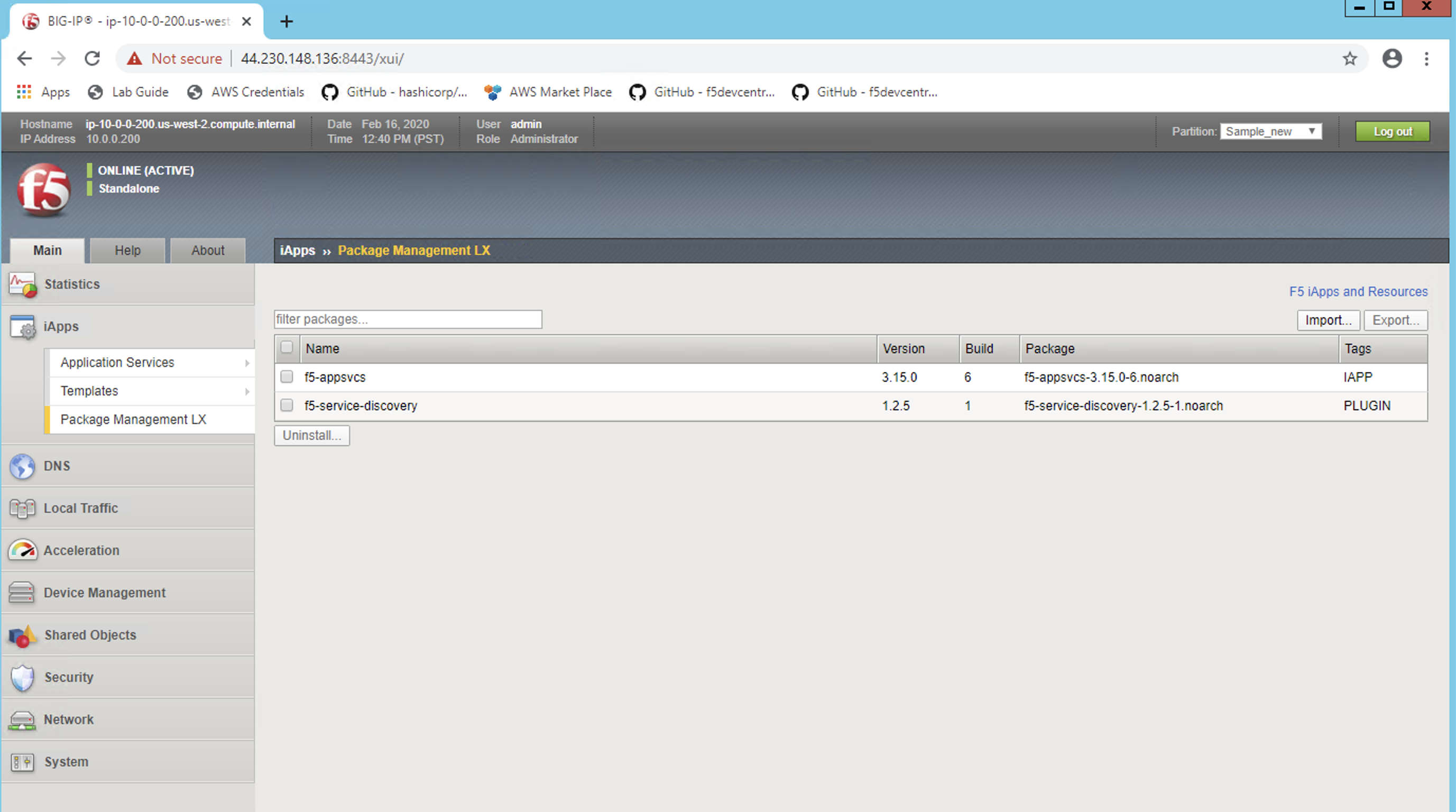
Task: Expand the Application Services submenu arrow
Action: (247, 363)
